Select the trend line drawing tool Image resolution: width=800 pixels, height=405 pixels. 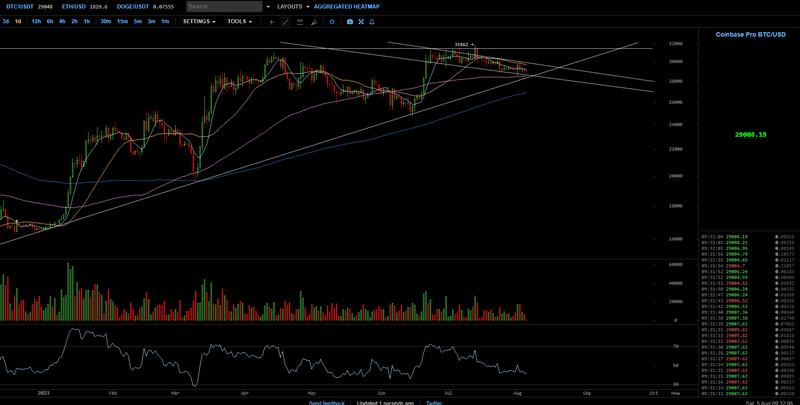tap(286, 22)
